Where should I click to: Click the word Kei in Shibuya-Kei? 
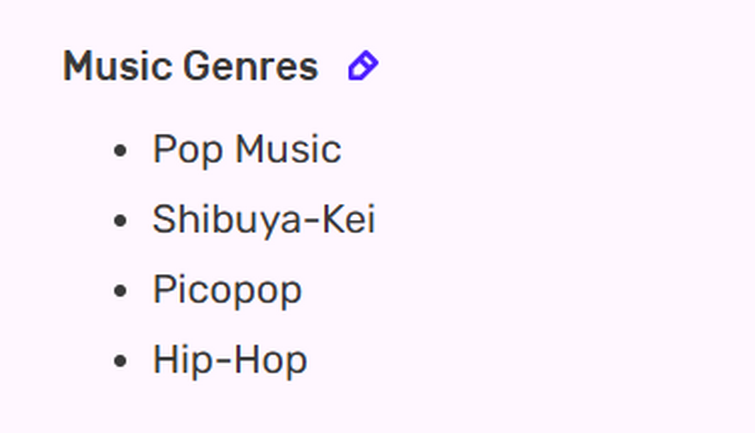point(348,219)
